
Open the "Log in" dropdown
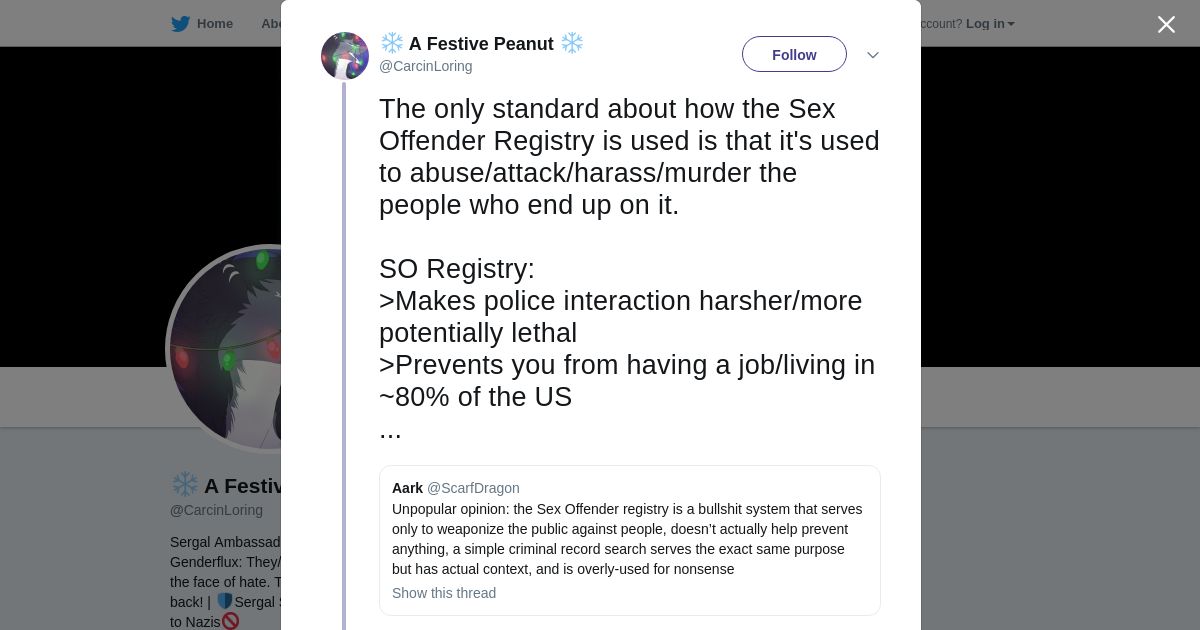tap(989, 24)
